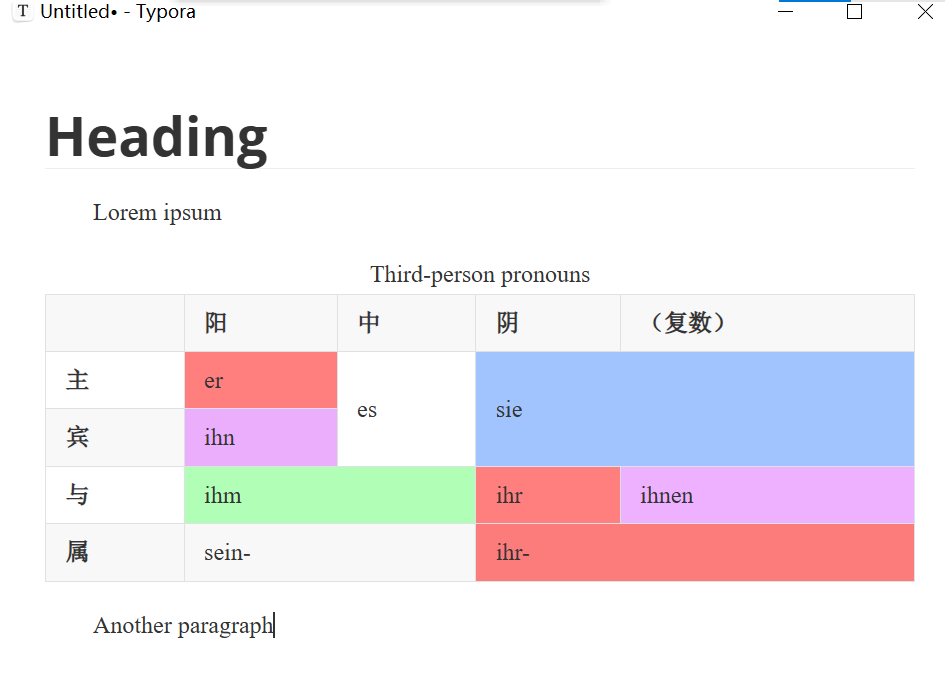Click the Third-person pronouns table caption
945x679 pixels.
click(x=480, y=275)
